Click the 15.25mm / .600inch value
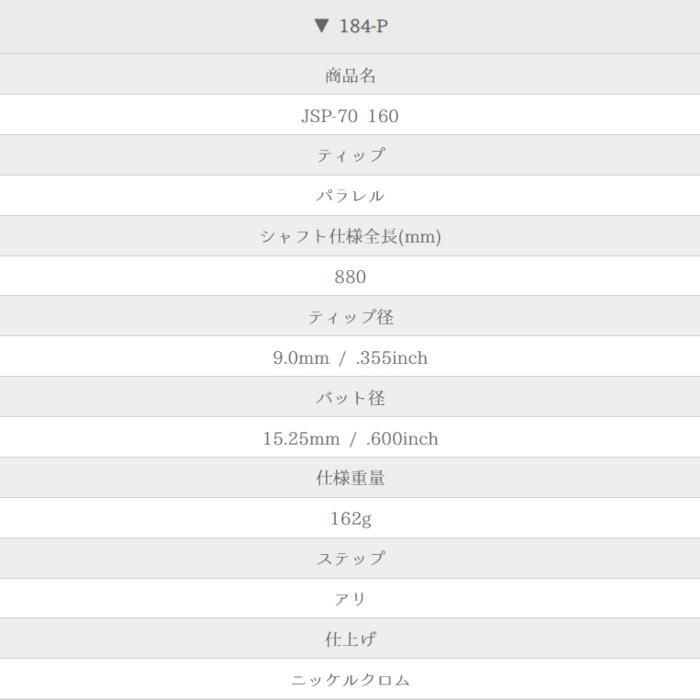Viewport: 700px width, 700px height. tap(350, 439)
